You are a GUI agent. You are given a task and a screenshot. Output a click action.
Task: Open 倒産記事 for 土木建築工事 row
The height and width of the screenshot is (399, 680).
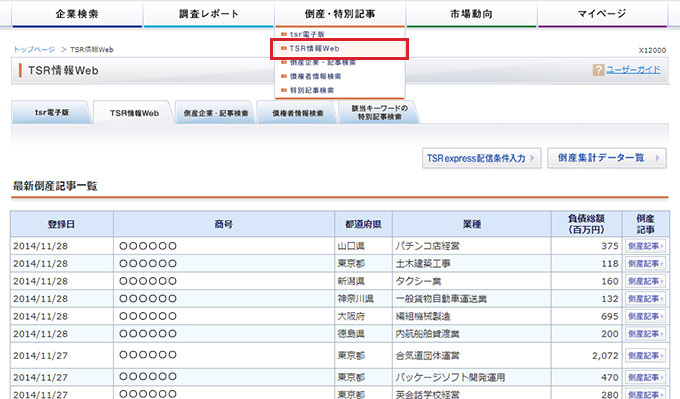click(x=645, y=264)
